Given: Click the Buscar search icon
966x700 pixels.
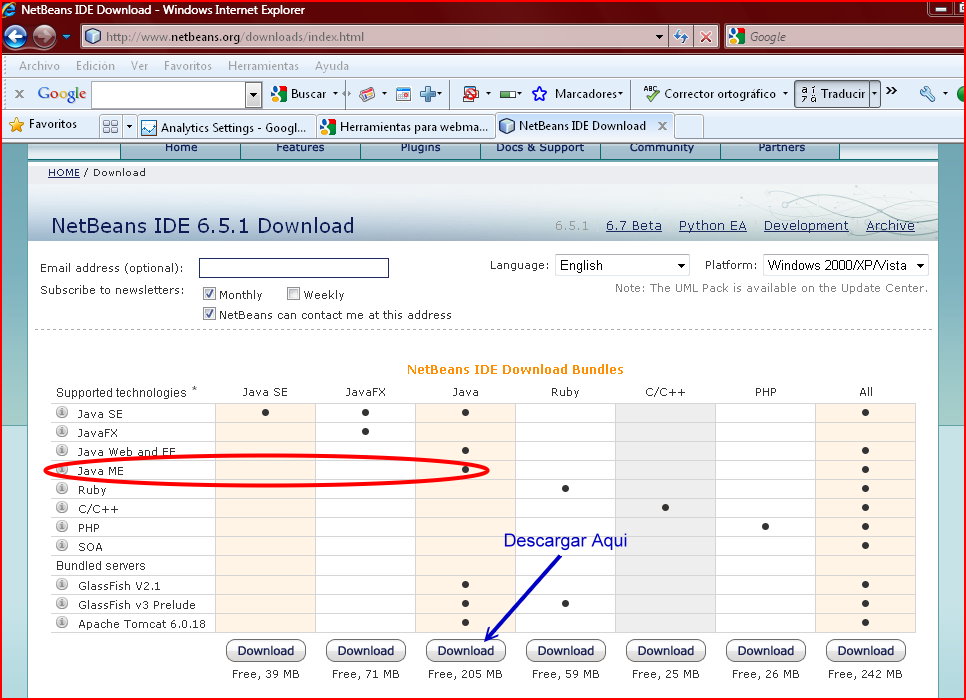Looking at the screenshot, I should pyautogui.click(x=279, y=94).
